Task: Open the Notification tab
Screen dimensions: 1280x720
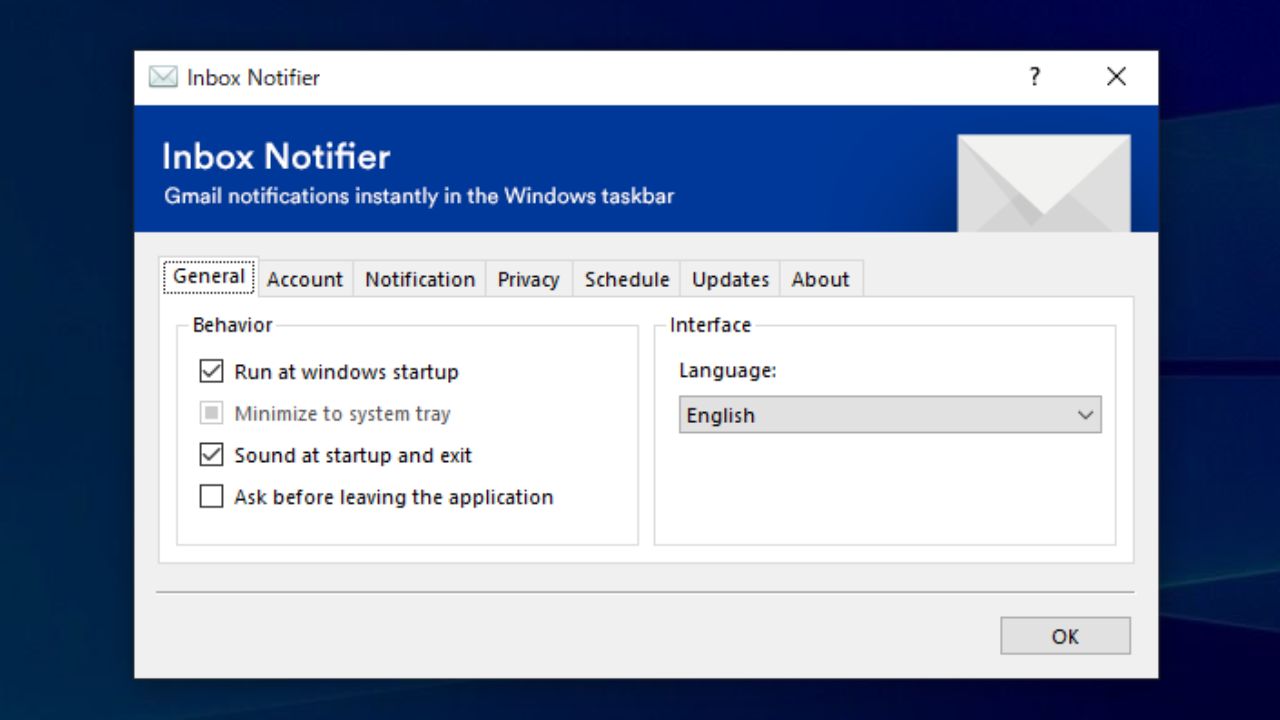Action: click(x=420, y=279)
